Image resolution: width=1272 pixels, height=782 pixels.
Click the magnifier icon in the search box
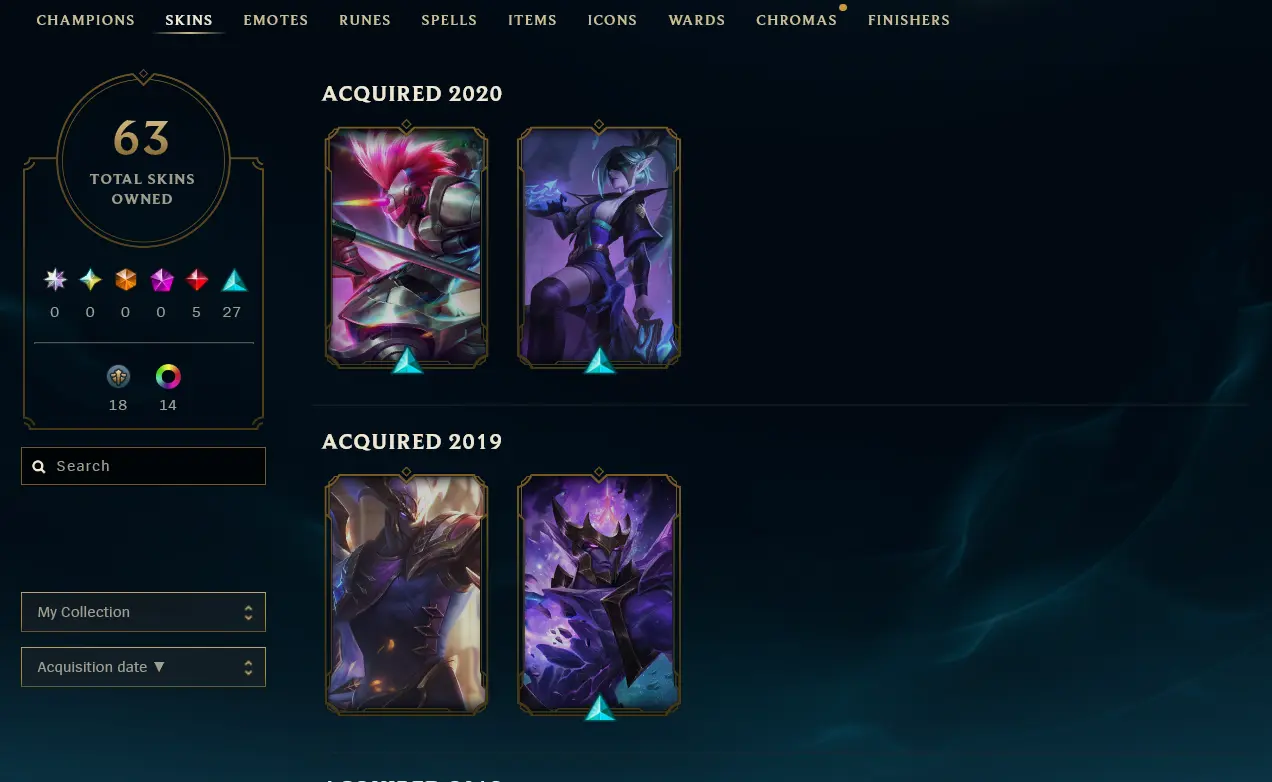[x=39, y=467]
